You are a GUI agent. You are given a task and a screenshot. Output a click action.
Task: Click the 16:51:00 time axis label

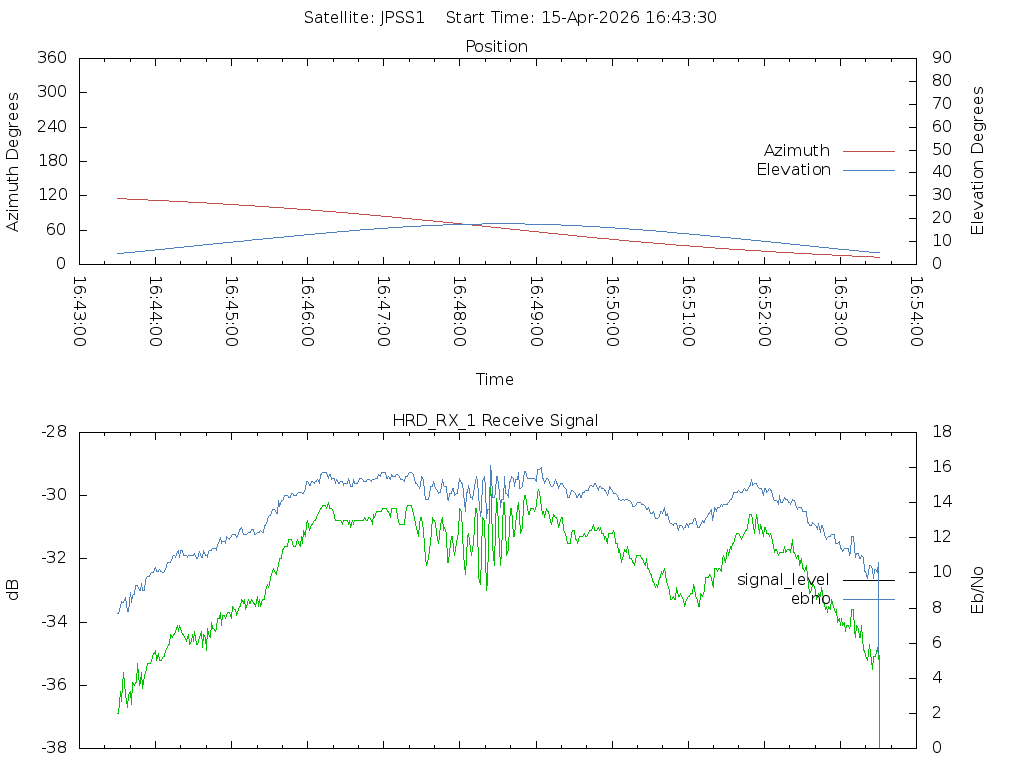[x=688, y=312]
